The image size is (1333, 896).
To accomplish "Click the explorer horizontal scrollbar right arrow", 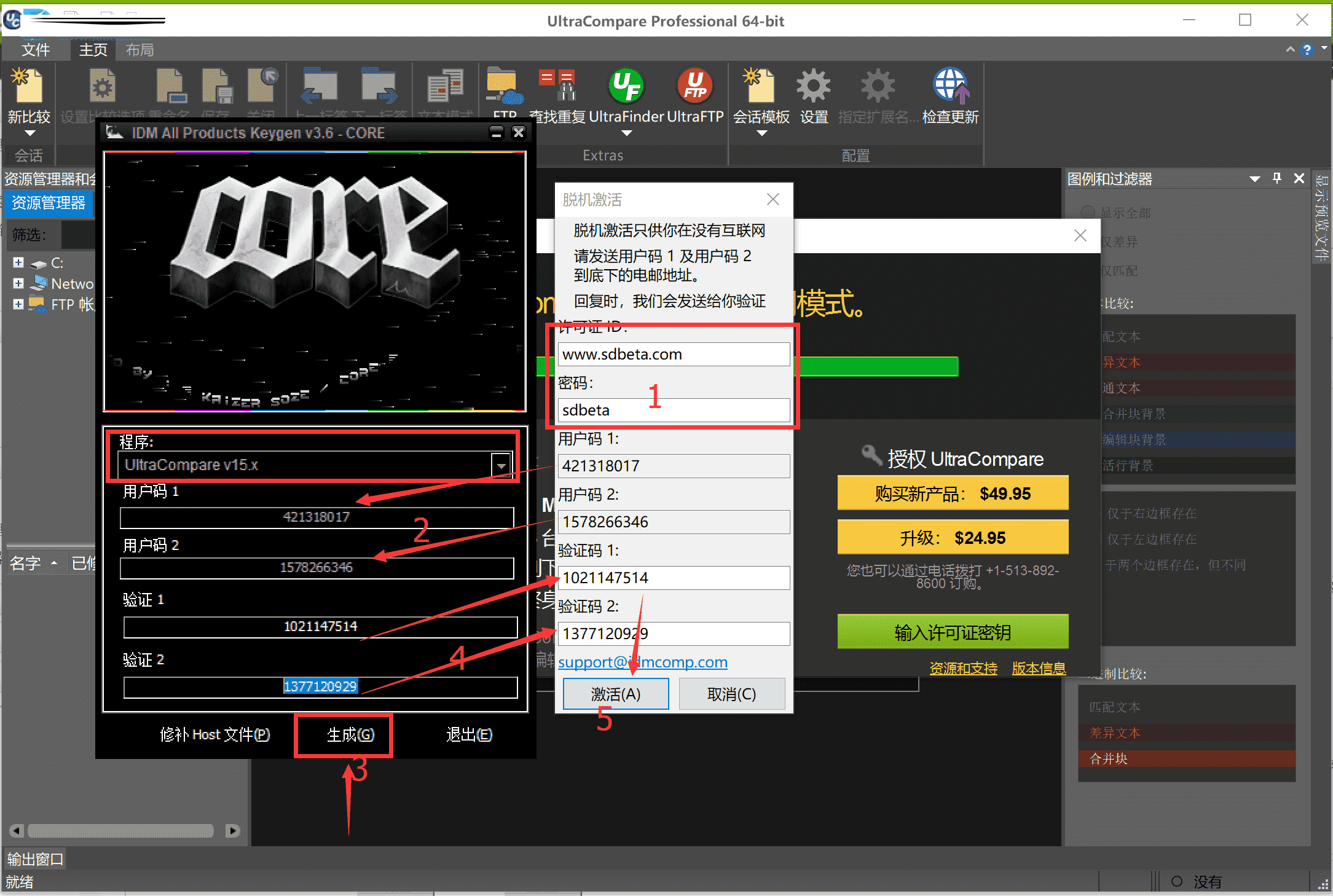I will pos(232,831).
